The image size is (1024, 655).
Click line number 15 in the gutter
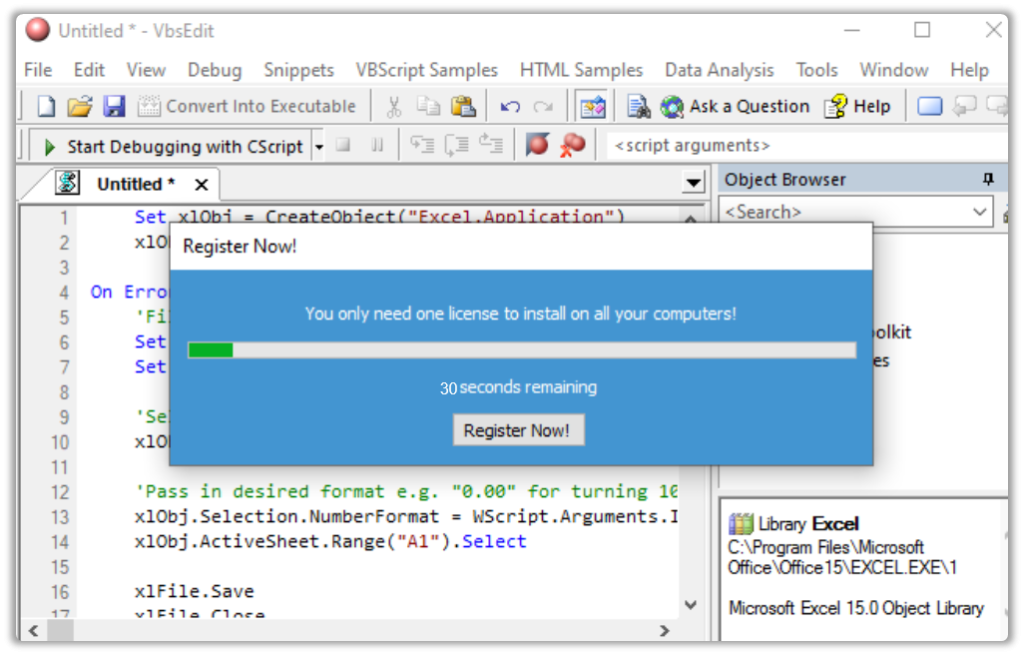tap(60, 567)
